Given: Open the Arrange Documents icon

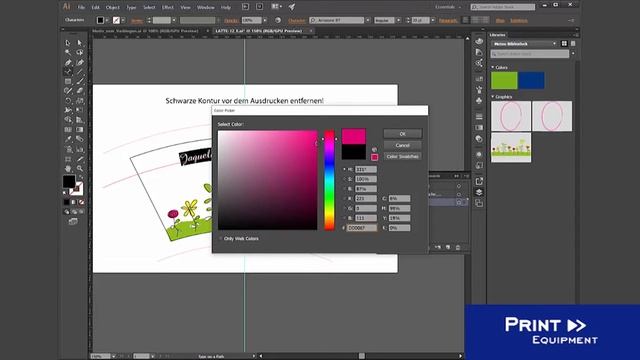Looking at the screenshot, I should [276, 7].
